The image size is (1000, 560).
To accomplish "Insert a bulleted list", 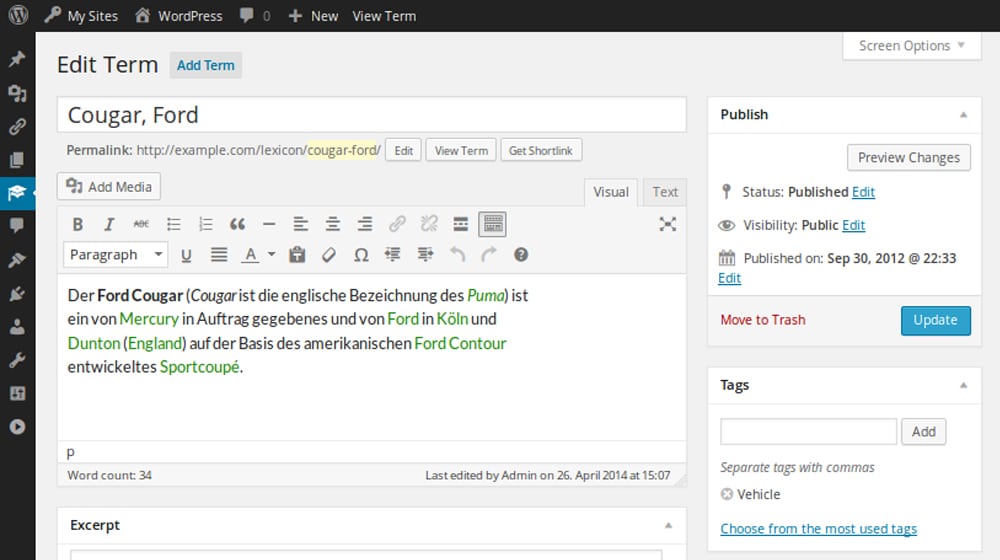I will point(173,224).
